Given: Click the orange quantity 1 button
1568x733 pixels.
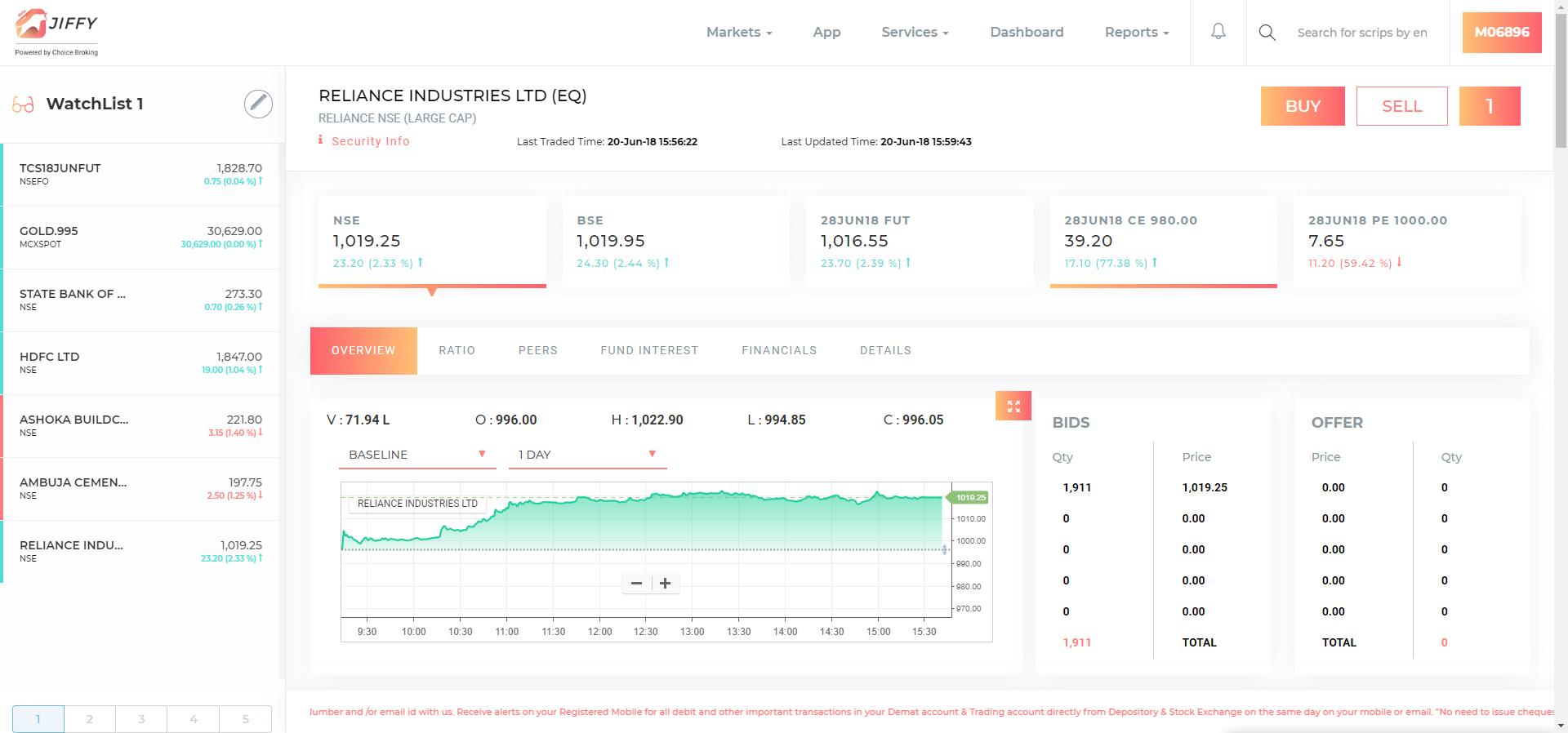Looking at the screenshot, I should (x=1490, y=106).
